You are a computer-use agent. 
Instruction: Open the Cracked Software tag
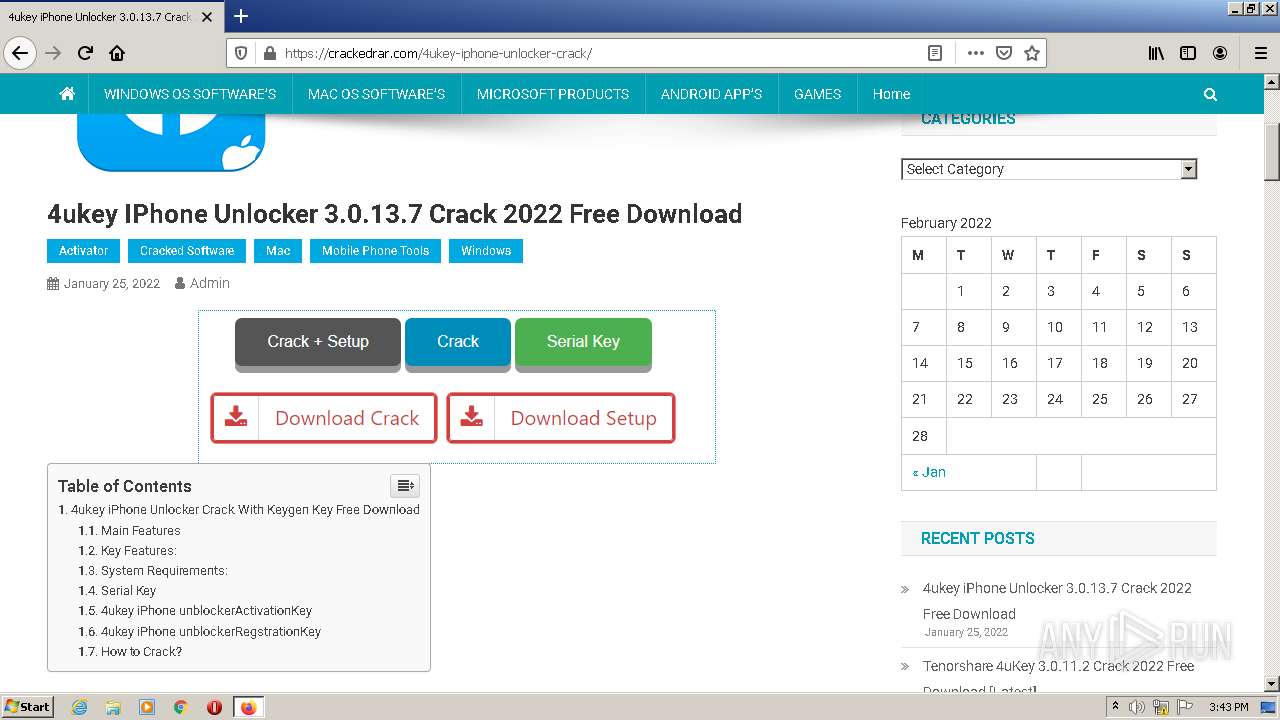click(187, 251)
